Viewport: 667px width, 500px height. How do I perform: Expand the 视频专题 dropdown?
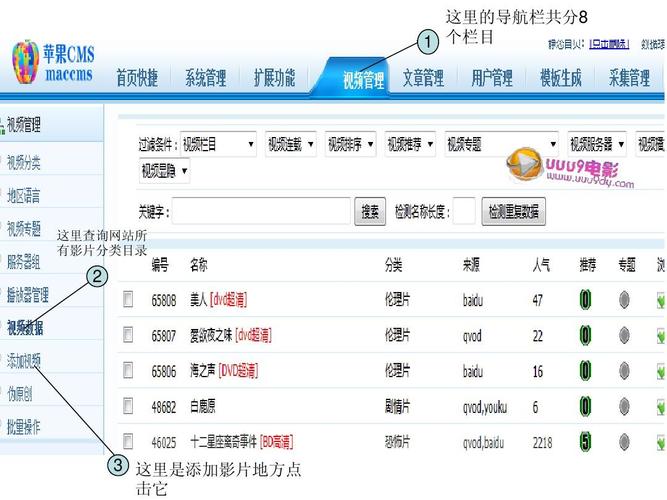(x=501, y=145)
